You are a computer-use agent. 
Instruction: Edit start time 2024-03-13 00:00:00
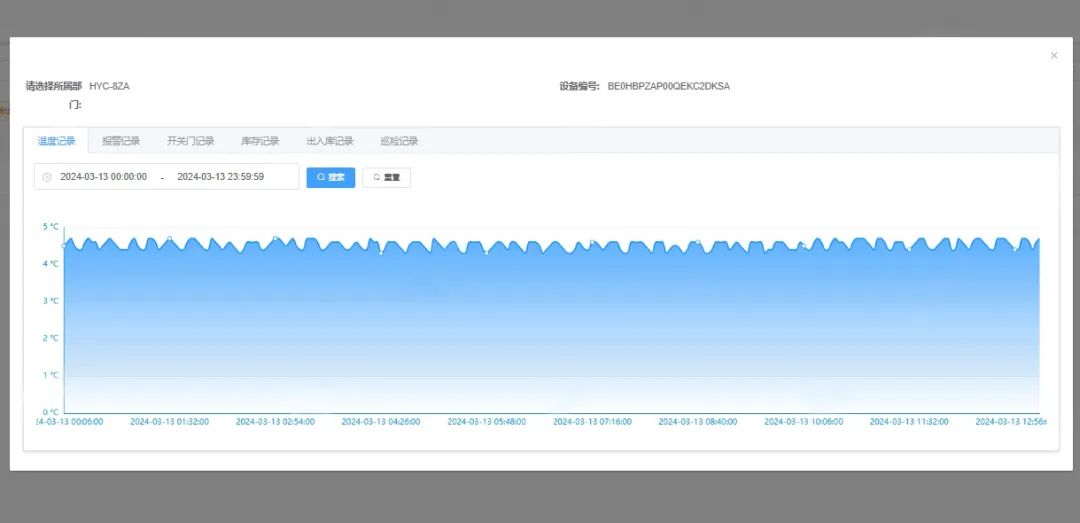click(x=104, y=177)
